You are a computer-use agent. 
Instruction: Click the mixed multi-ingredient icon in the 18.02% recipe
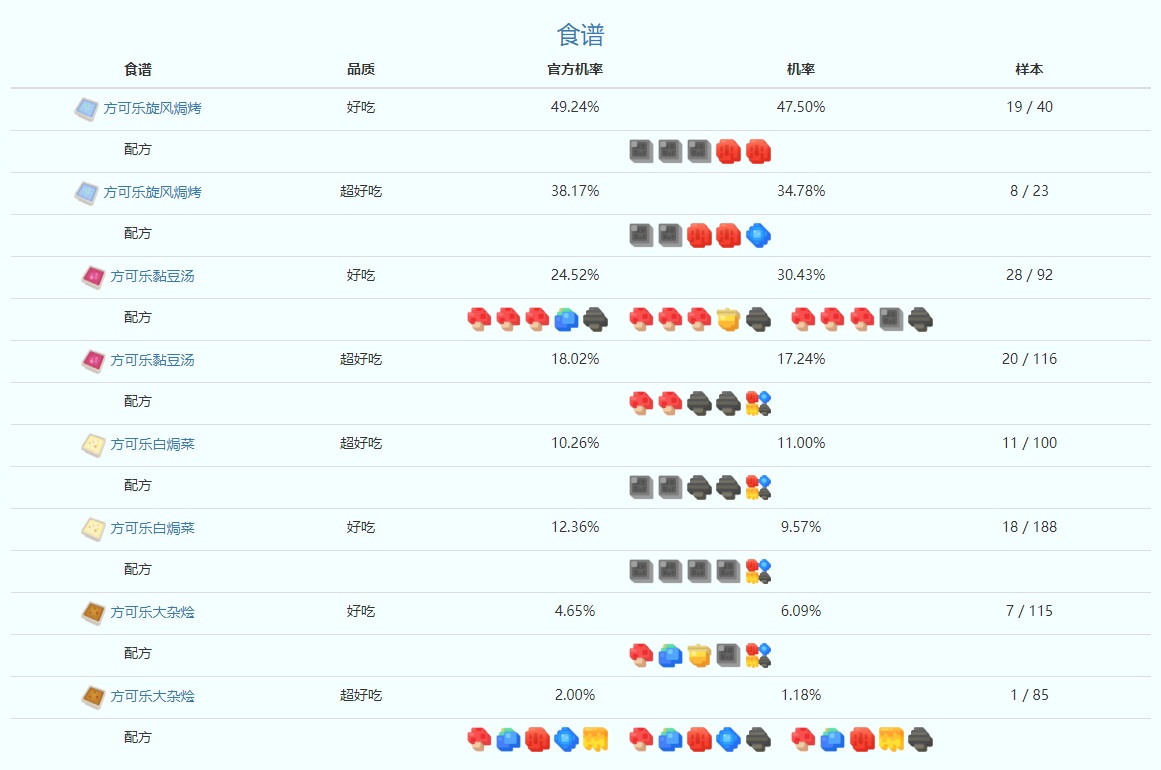[x=758, y=404]
